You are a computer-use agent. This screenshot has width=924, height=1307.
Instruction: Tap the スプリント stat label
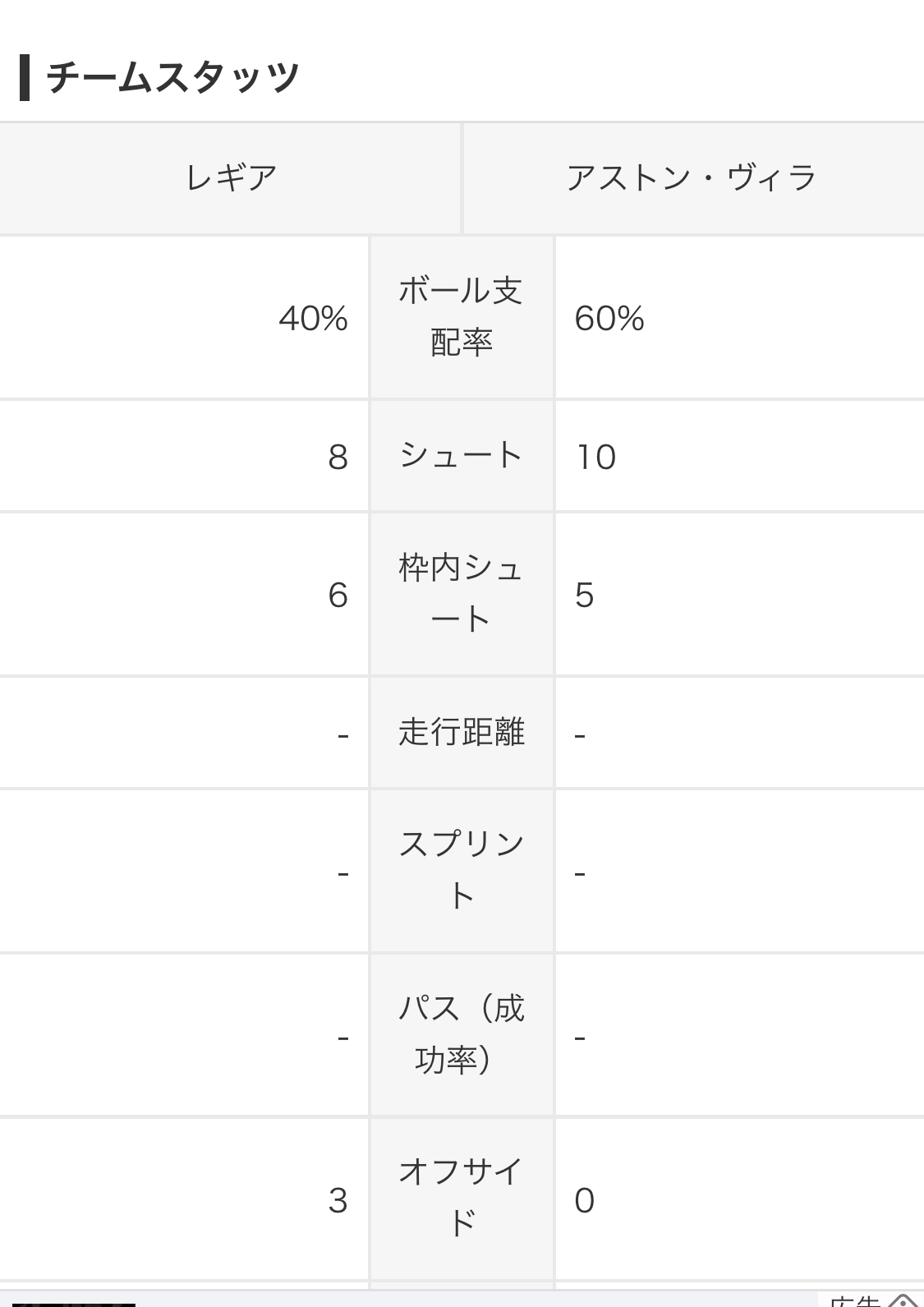(461, 870)
